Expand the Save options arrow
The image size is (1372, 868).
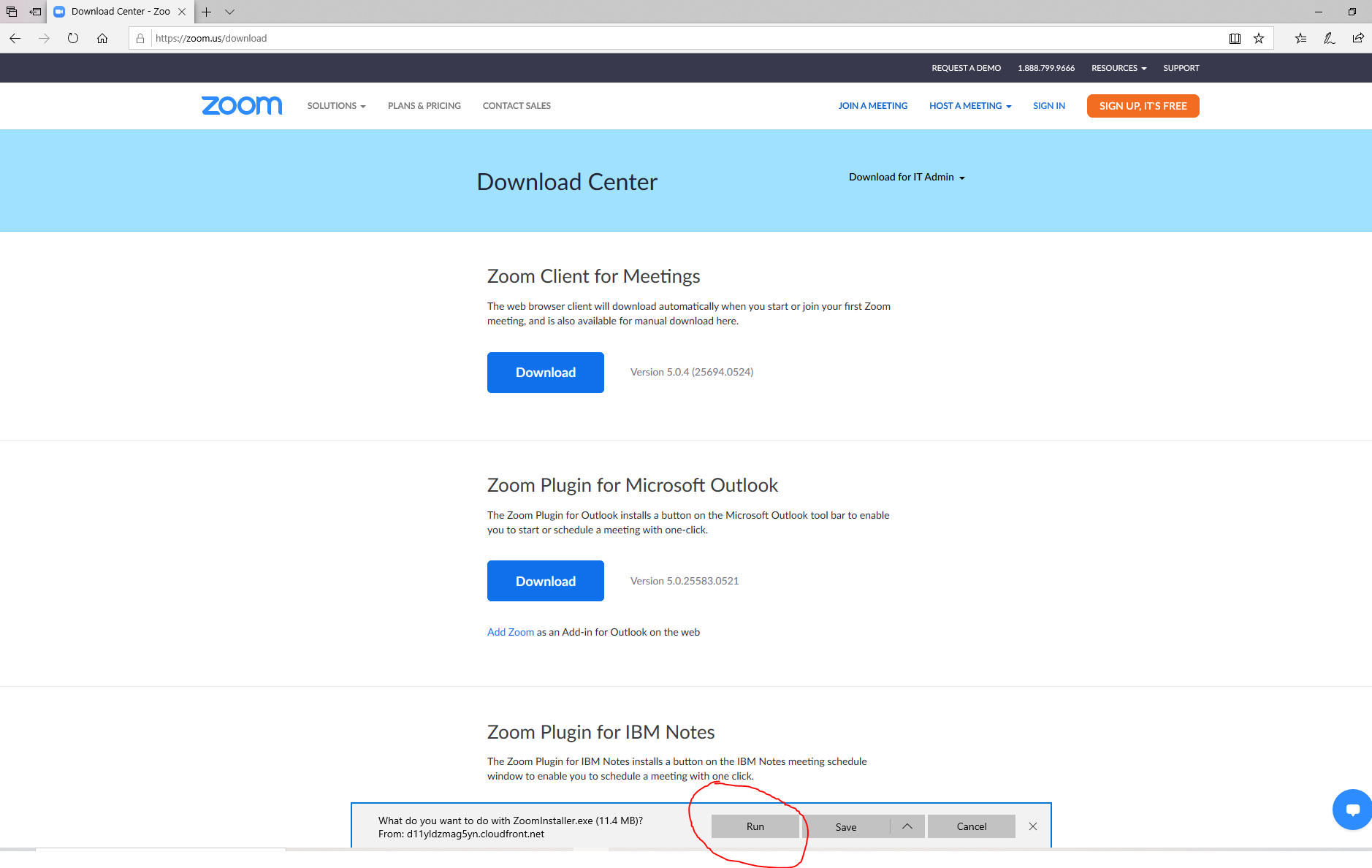[x=907, y=826]
